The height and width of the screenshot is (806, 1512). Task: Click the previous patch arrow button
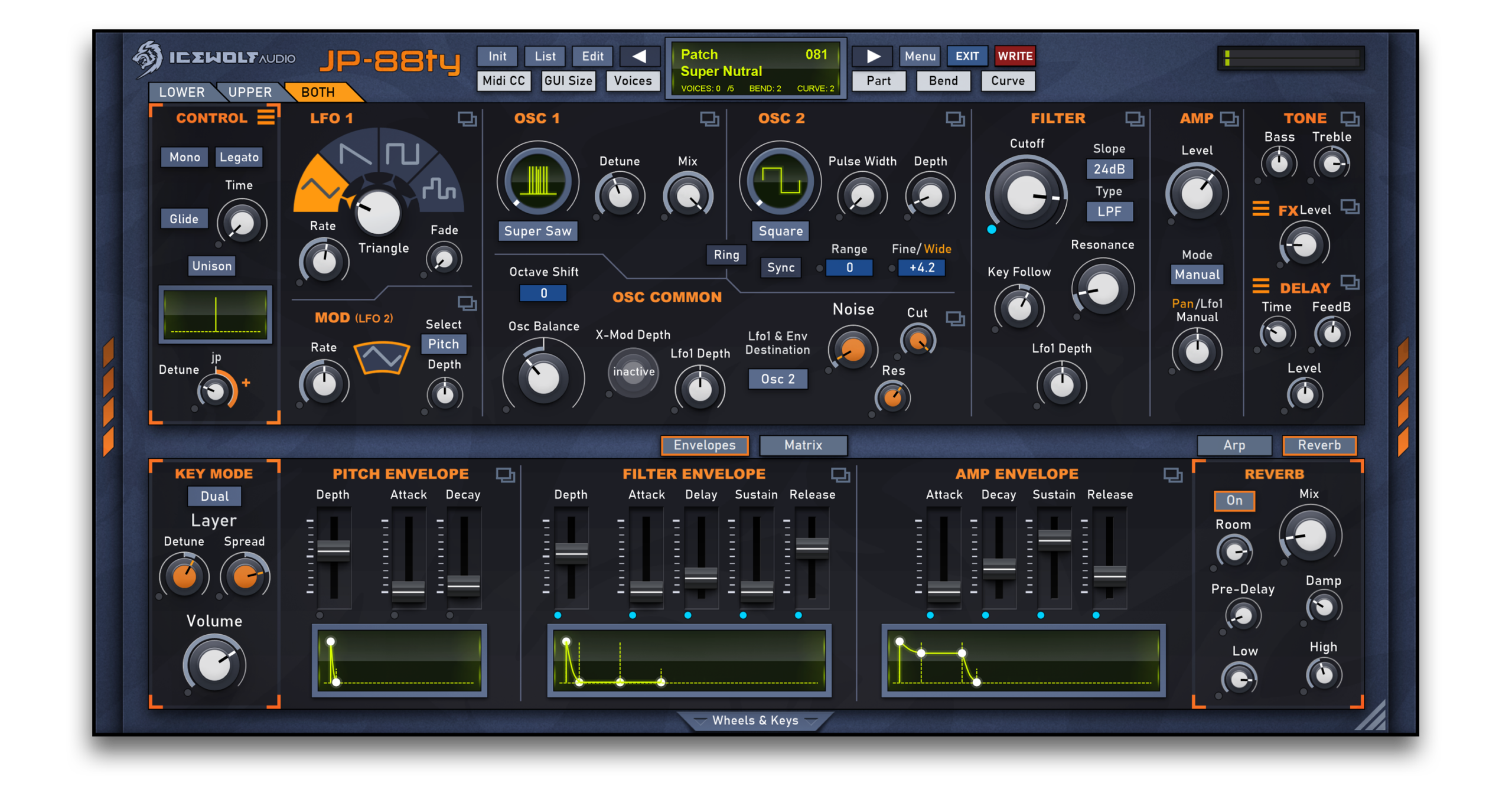coord(639,56)
